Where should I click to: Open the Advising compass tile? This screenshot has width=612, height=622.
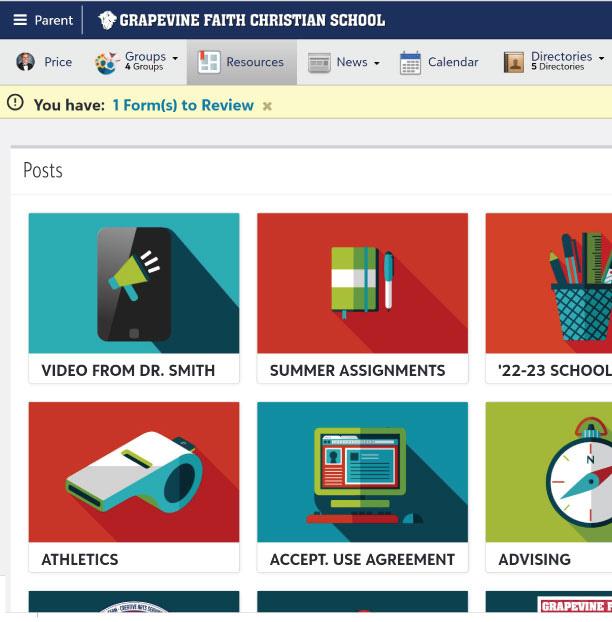[x=549, y=487]
